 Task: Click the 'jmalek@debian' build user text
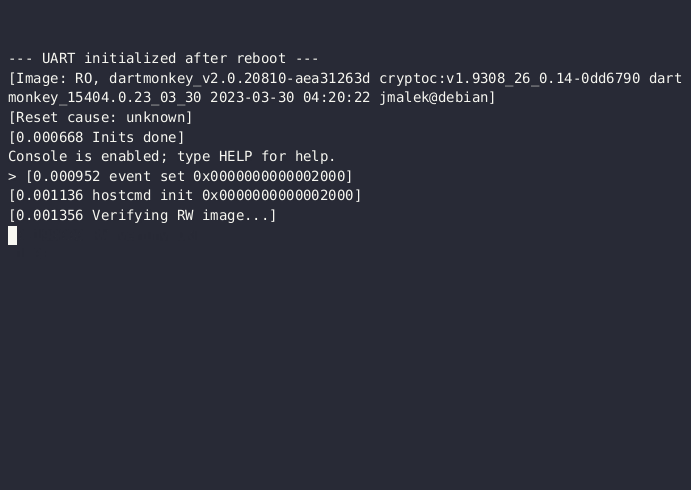[434, 97]
